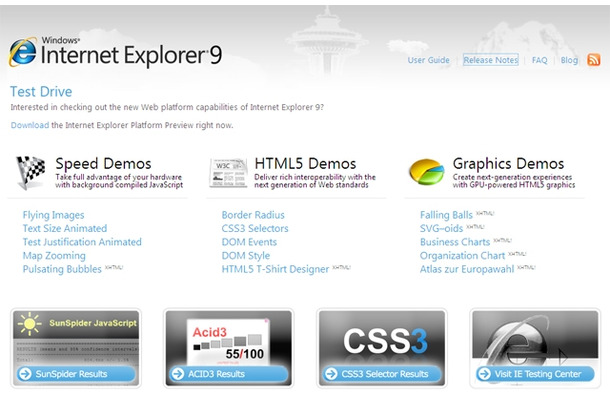The height and width of the screenshot is (400, 610).
Task: Launch the Pulsating Bubbles demo
Action: (62, 269)
